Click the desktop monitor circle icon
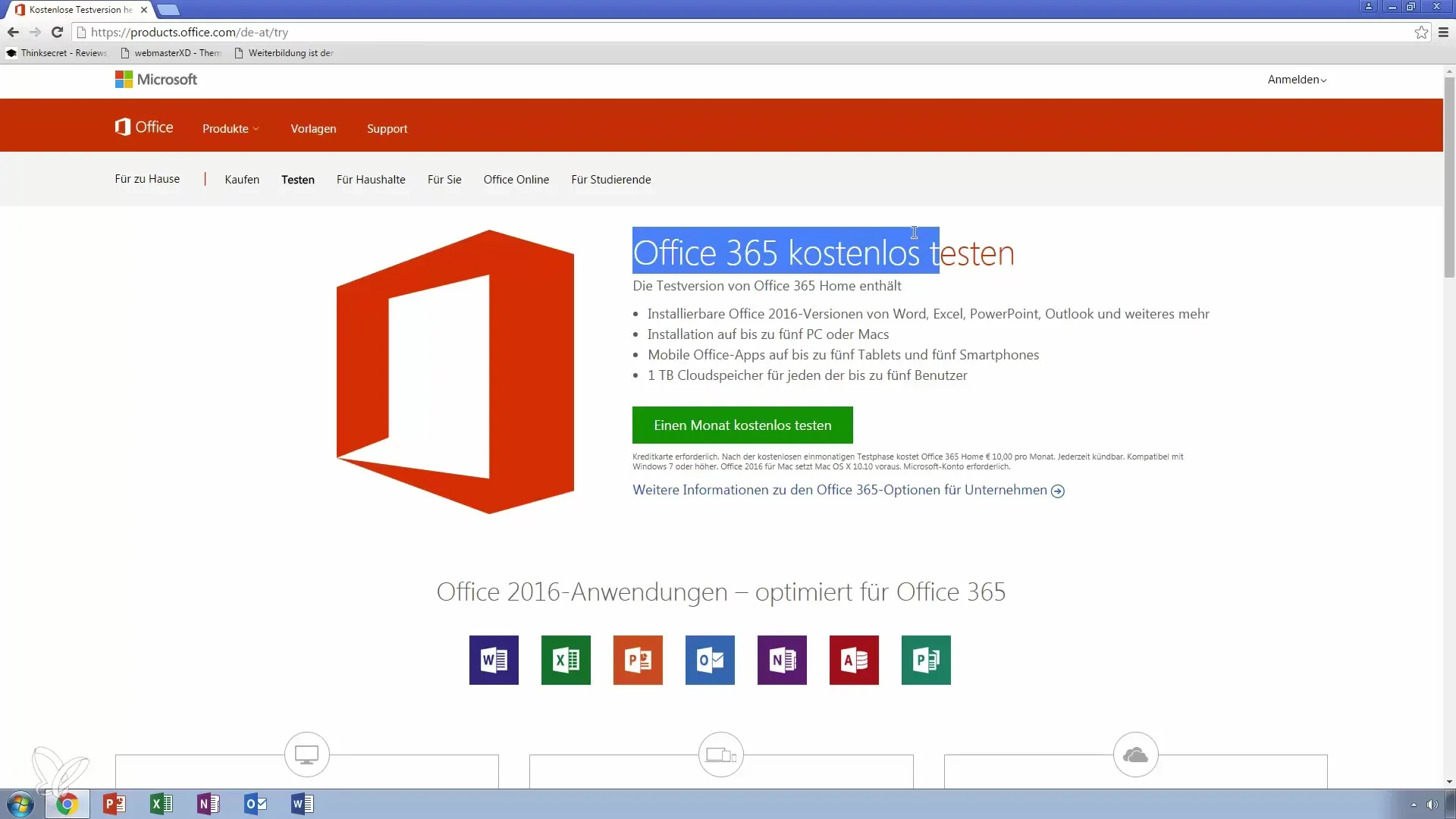 click(307, 755)
